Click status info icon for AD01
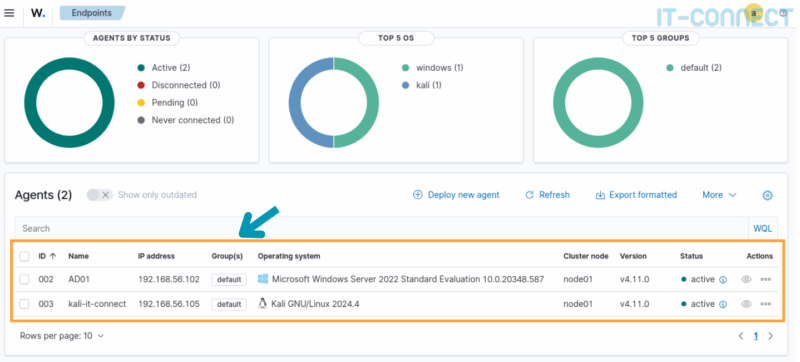The width and height of the screenshot is (800, 362). point(722,279)
